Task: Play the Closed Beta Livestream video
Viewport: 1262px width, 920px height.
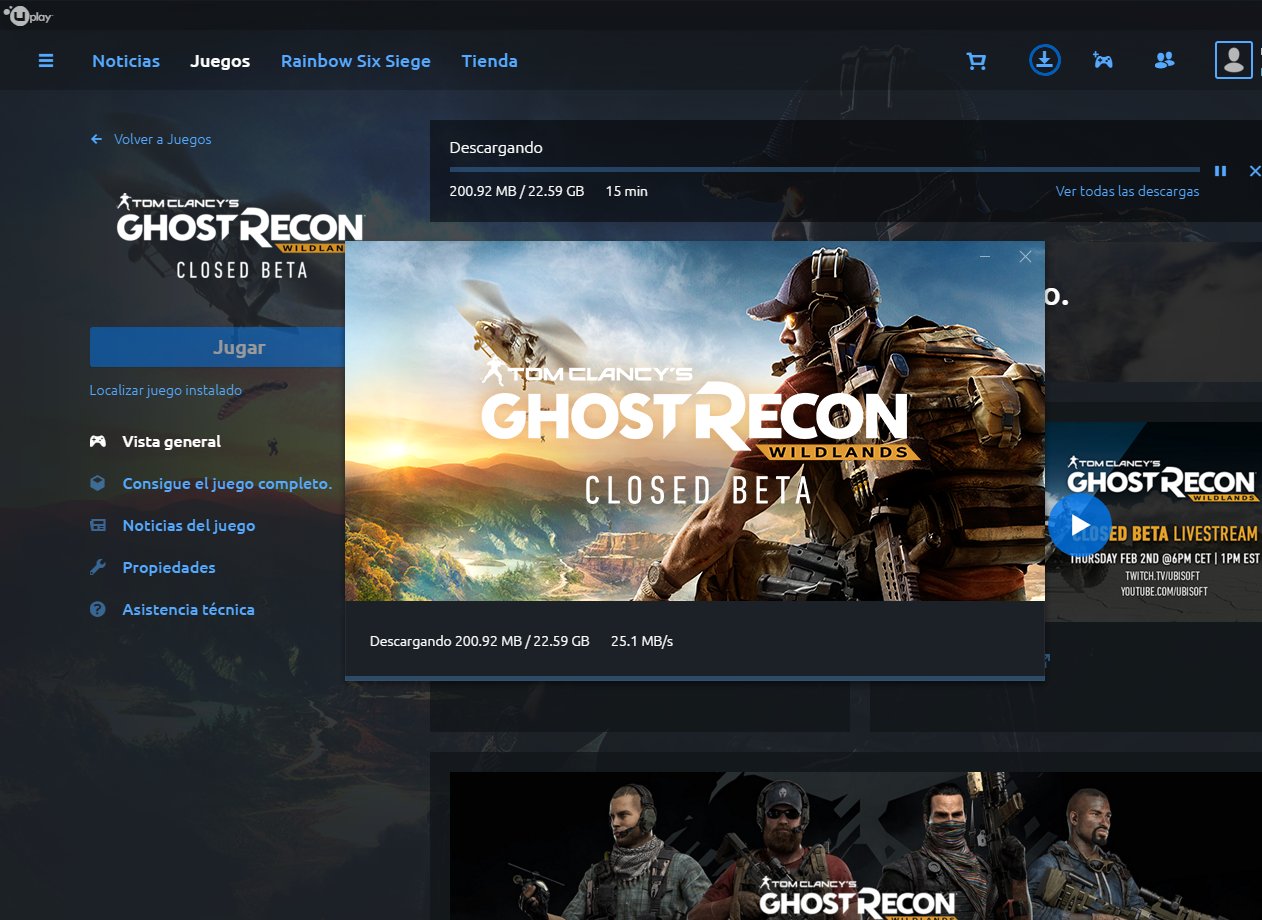Action: click(1079, 525)
